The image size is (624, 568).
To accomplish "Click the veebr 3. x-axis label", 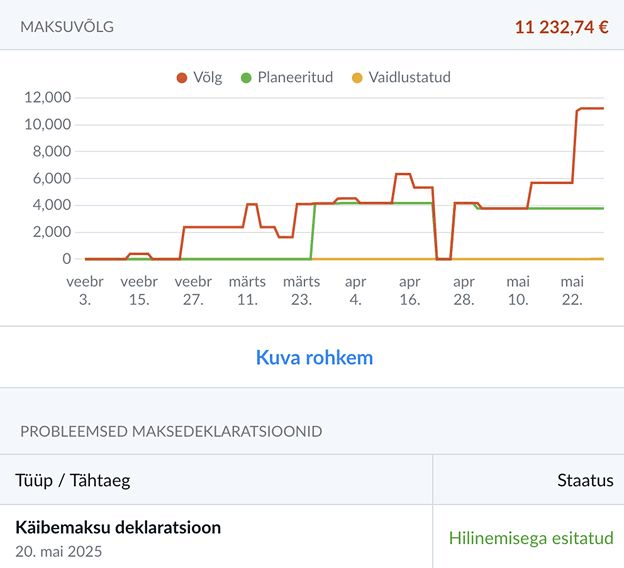I will click(85, 290).
